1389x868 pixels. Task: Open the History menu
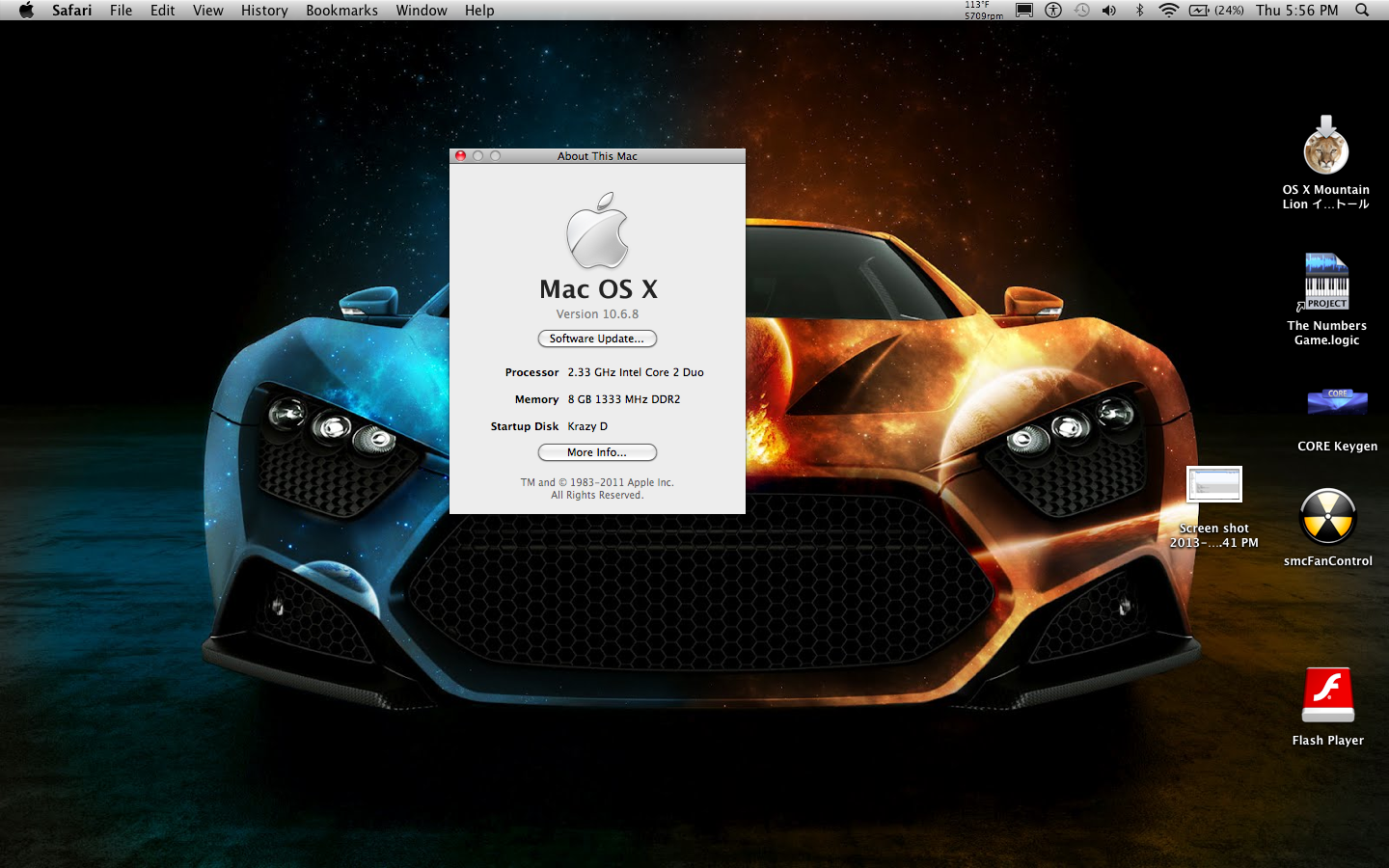264,11
